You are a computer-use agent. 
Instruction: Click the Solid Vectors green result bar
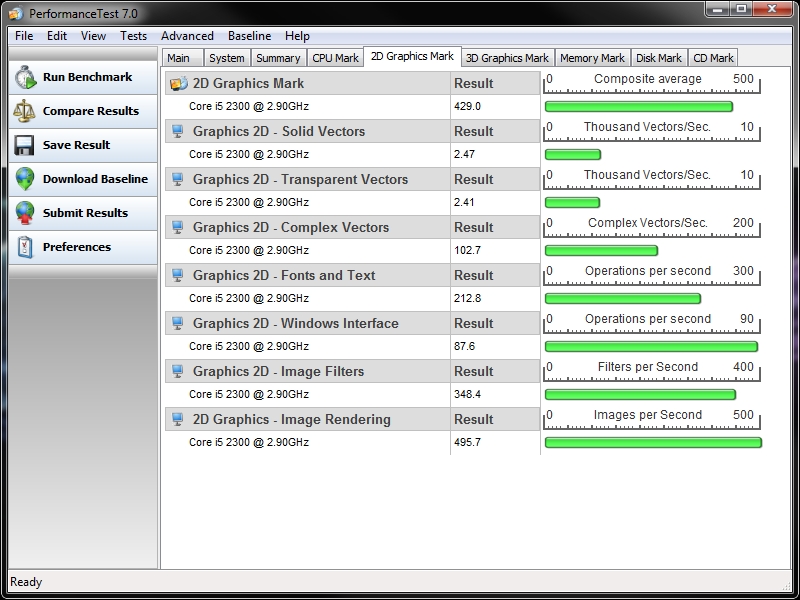click(573, 155)
